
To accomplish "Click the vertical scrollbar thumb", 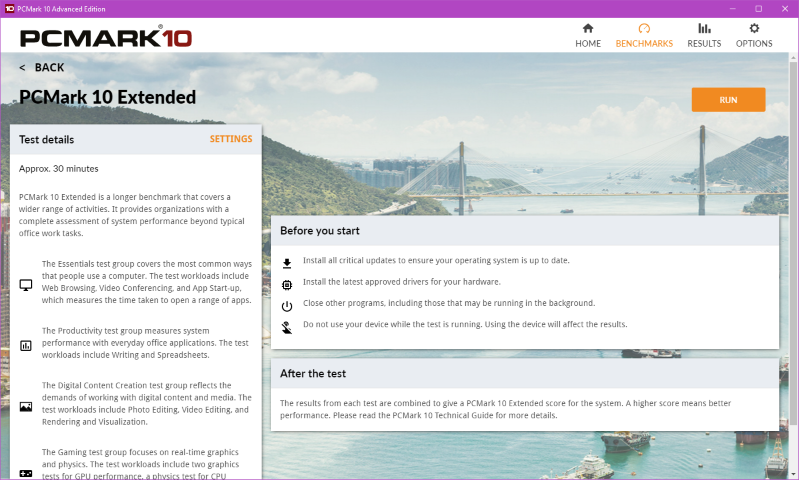I will tap(793, 245).
